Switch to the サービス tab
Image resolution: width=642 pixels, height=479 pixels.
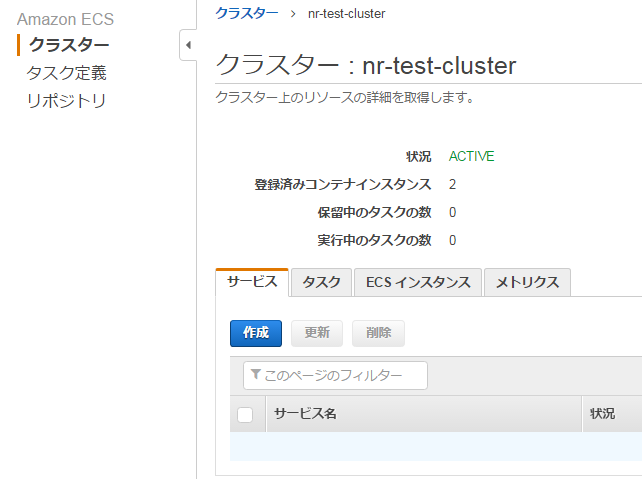pyautogui.click(x=252, y=282)
